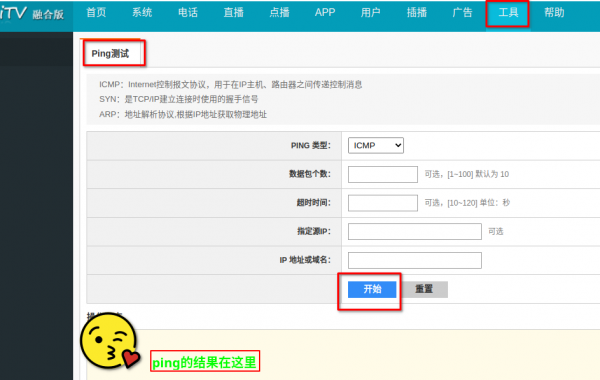Click the 数据包个数 label
Screen dimensions: 600x380
(x=310, y=174)
